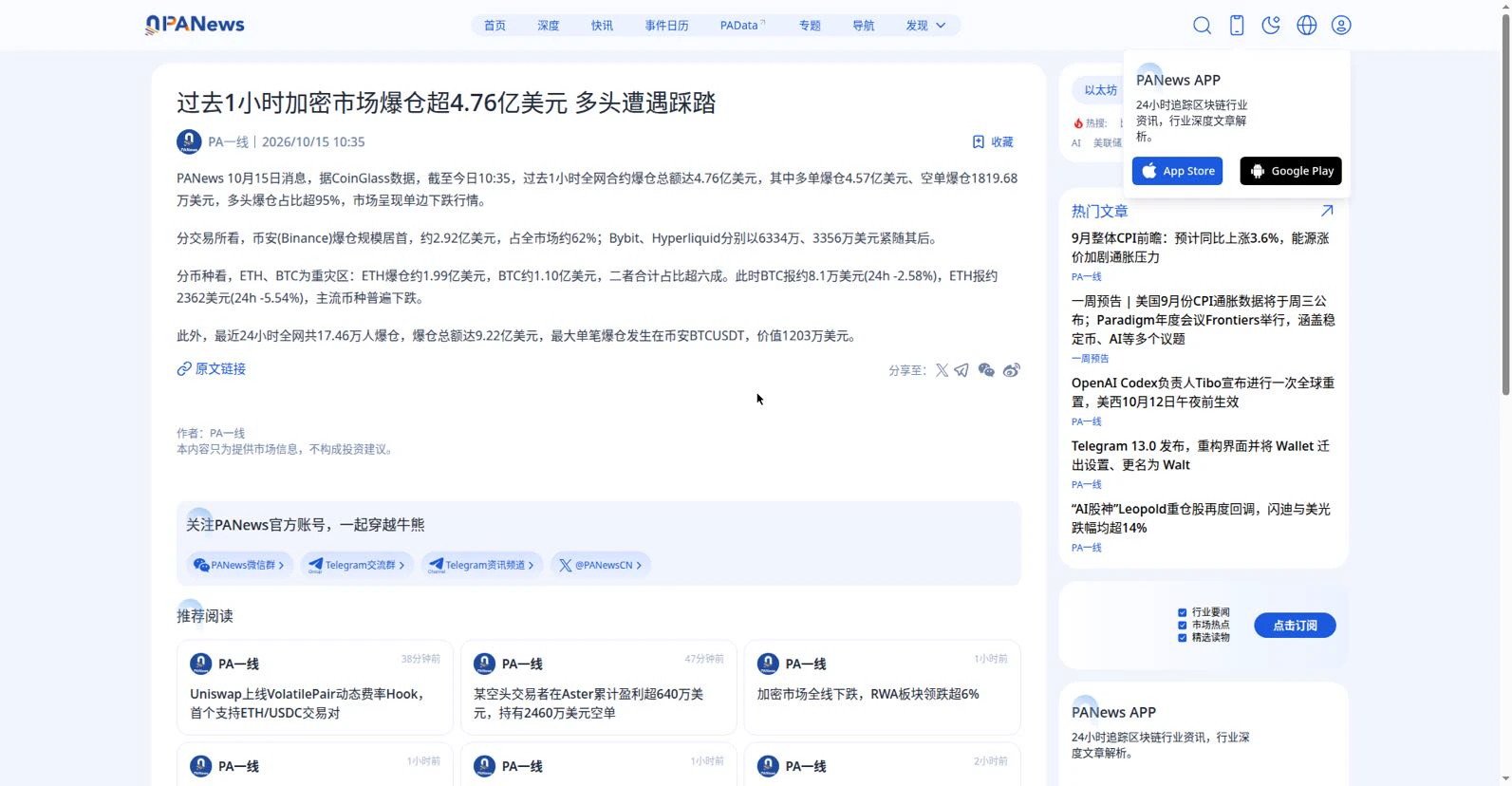
Task: Open the 导航 nav item
Action: click(864, 26)
